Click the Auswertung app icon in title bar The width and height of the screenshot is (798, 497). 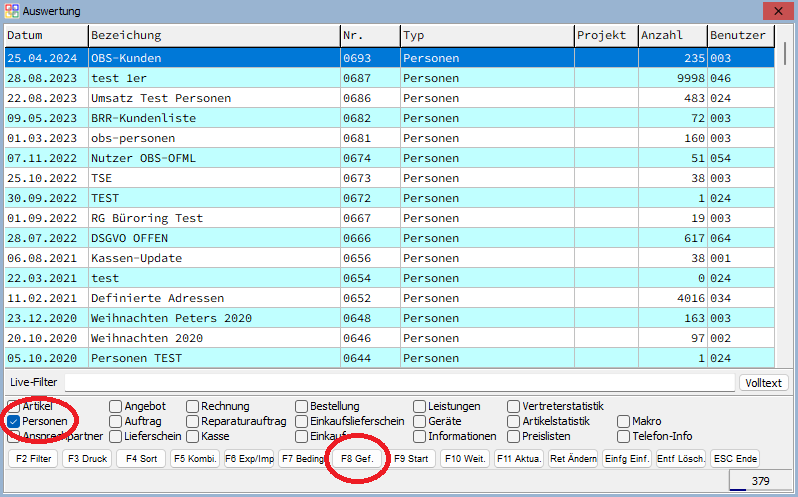(x=11, y=11)
